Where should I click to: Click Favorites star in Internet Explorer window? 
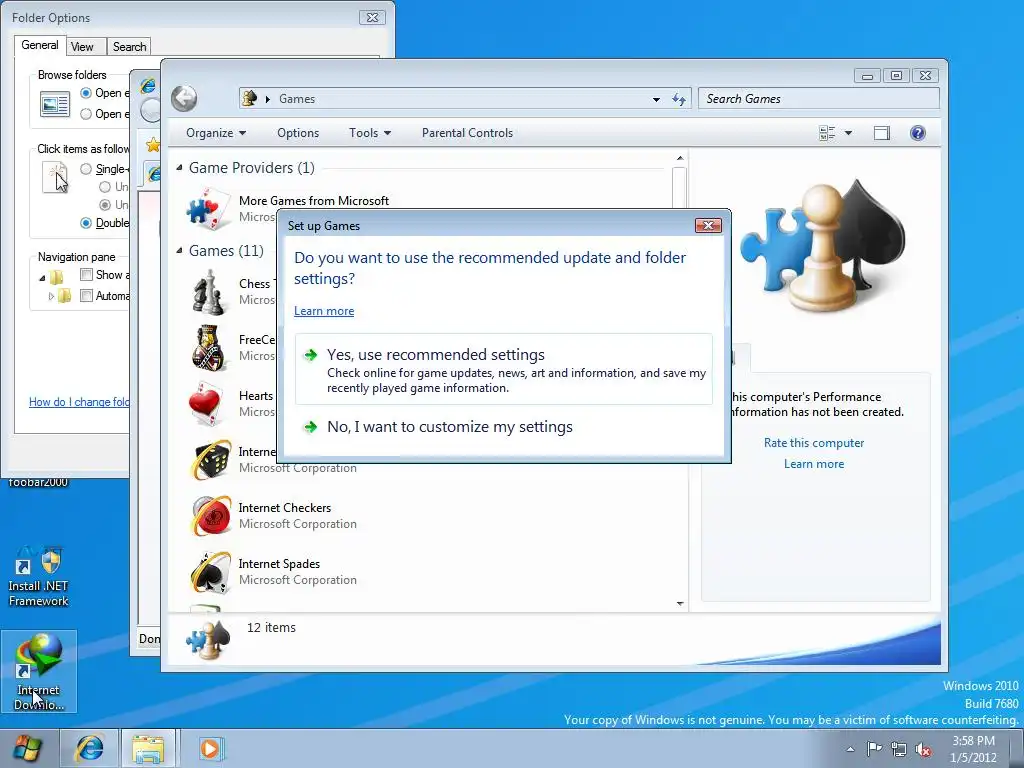coord(153,144)
